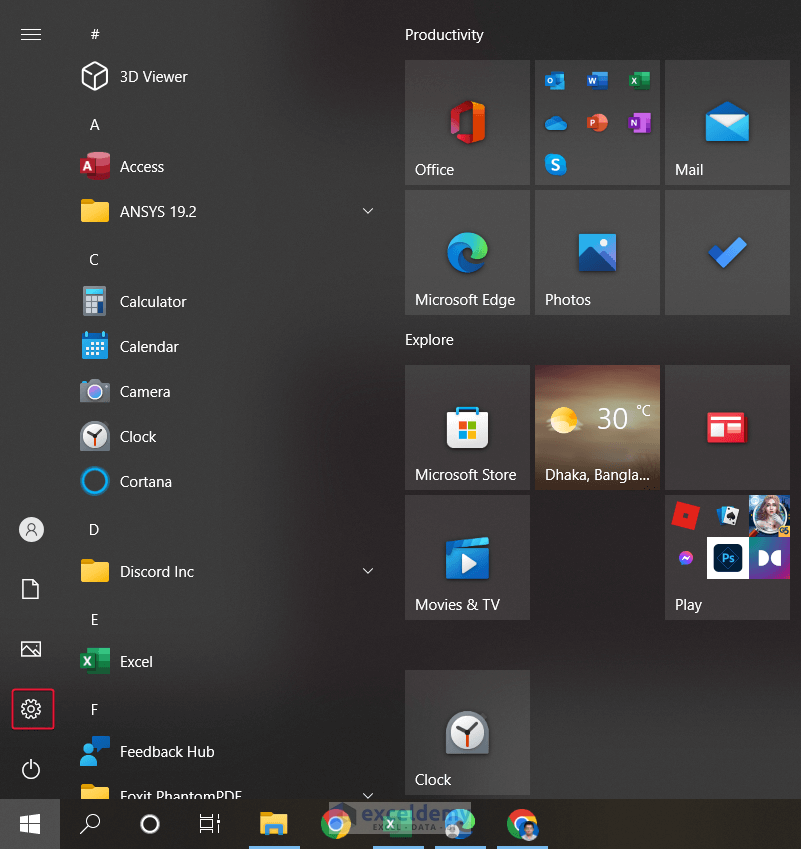Screen dimensions: 801x849
Task: Click the letter group E header
Action: pyautogui.click(x=95, y=619)
